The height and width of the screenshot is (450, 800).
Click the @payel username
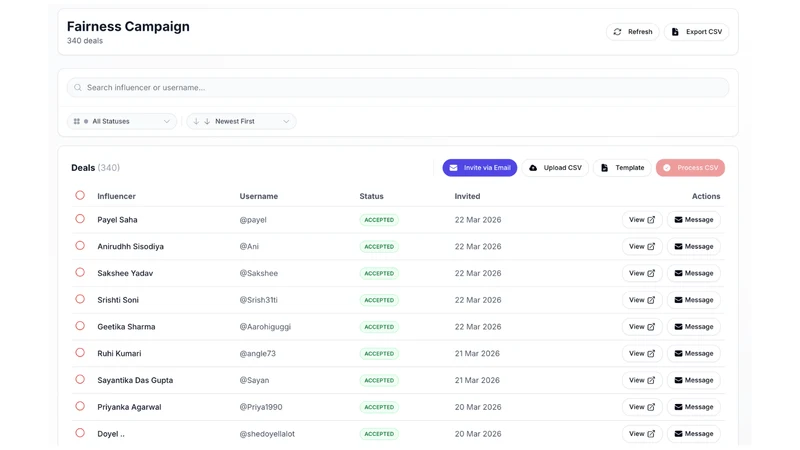coord(253,220)
